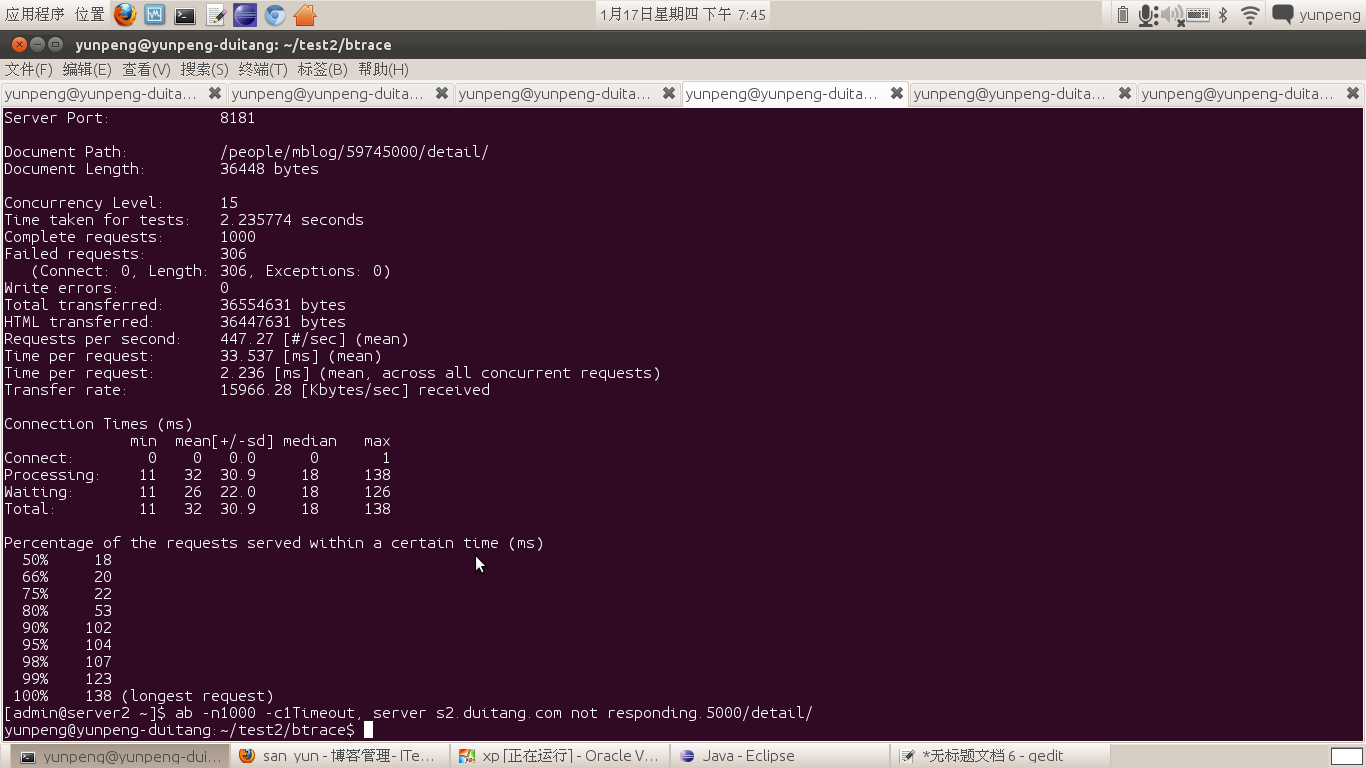The image size is (1366, 768).
Task: Open the 搜索(S) menu
Action: (205, 69)
